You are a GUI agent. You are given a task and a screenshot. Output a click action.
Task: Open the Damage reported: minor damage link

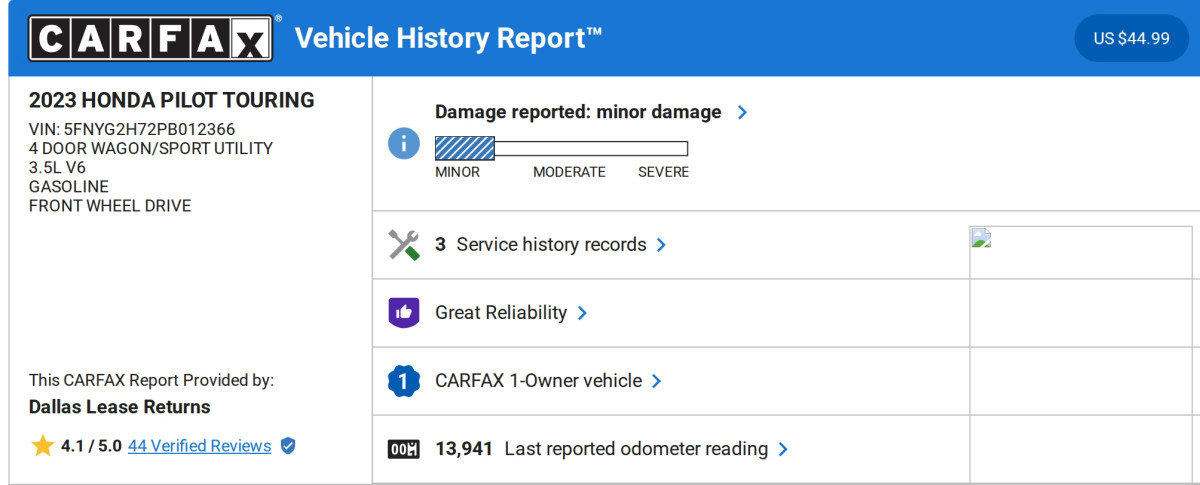coord(577,112)
